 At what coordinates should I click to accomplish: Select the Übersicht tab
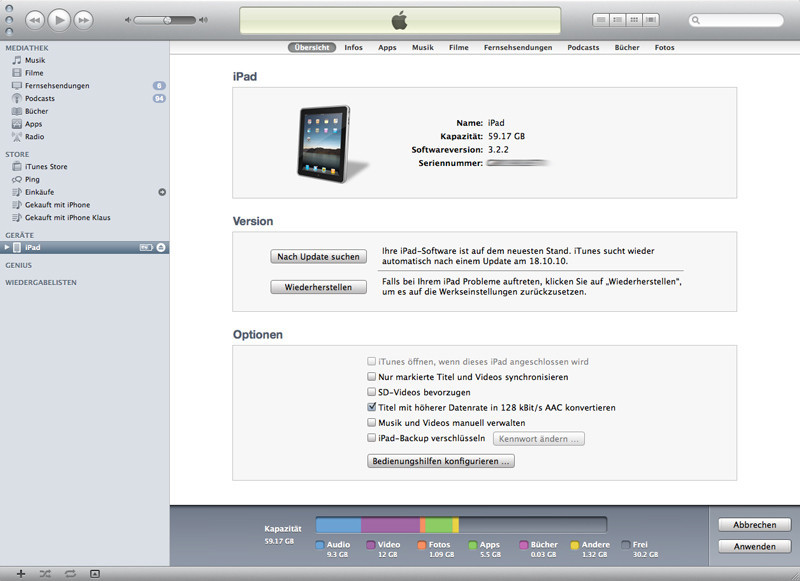(312, 47)
